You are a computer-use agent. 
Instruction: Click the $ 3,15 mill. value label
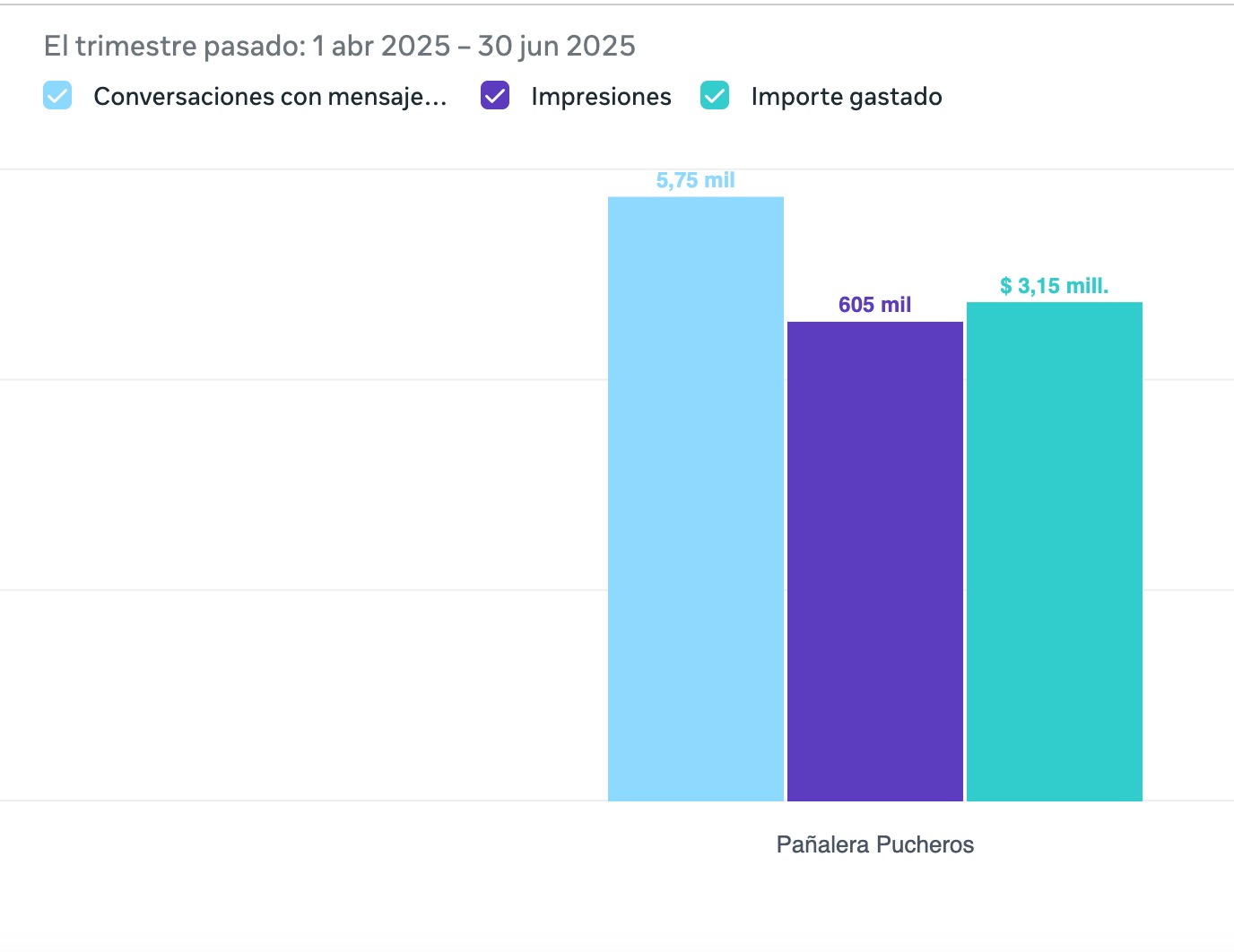click(1055, 286)
